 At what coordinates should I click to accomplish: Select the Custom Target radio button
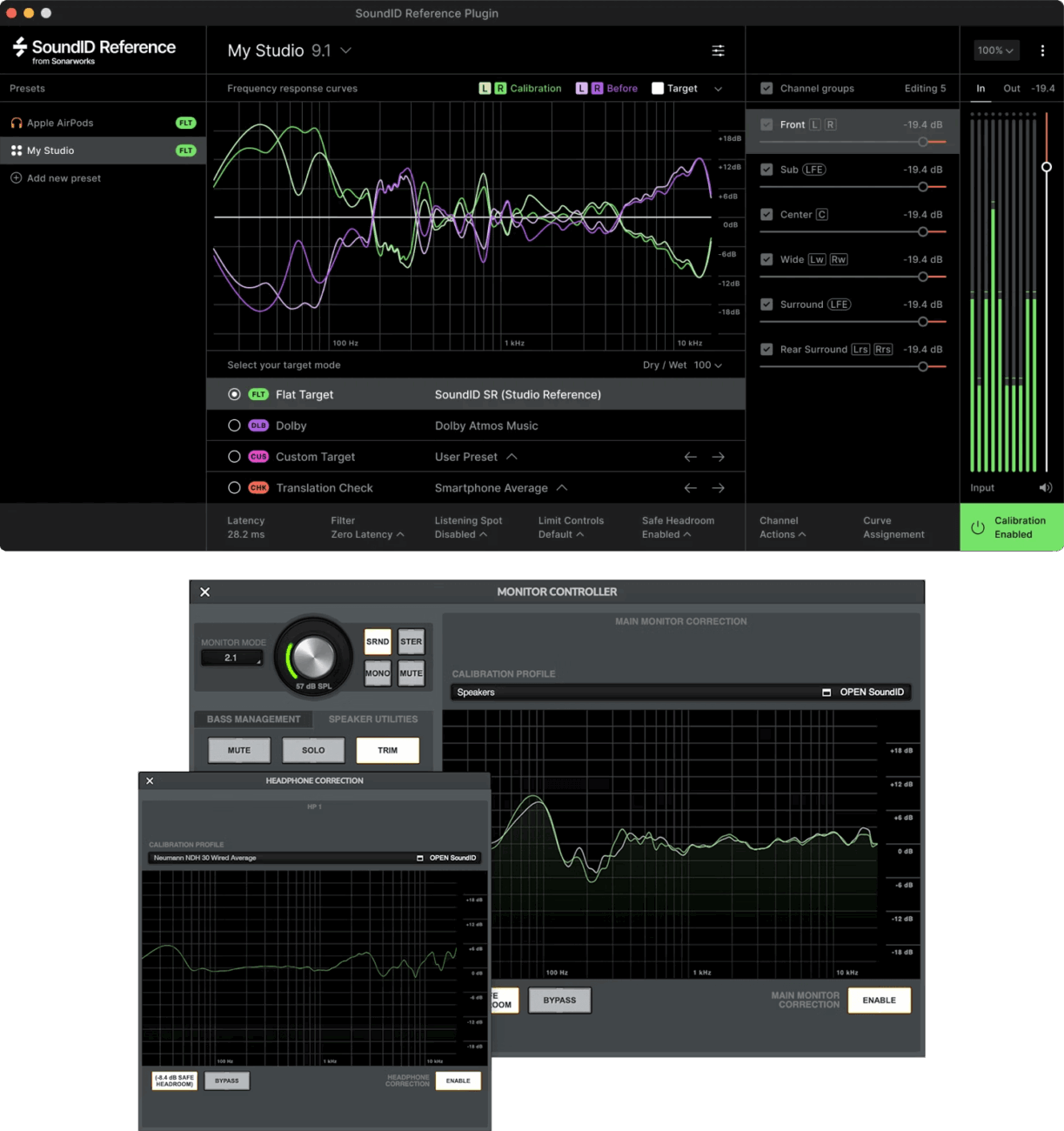(234, 457)
